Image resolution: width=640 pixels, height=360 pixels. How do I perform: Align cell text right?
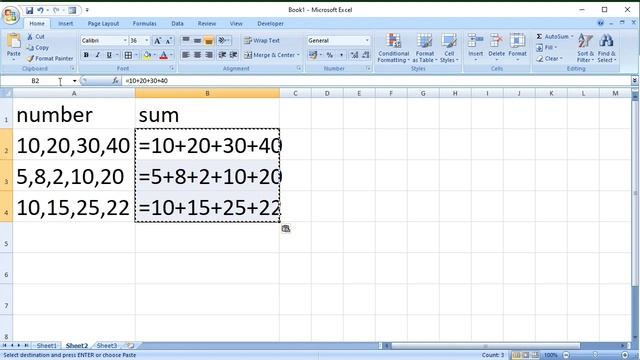coord(209,55)
